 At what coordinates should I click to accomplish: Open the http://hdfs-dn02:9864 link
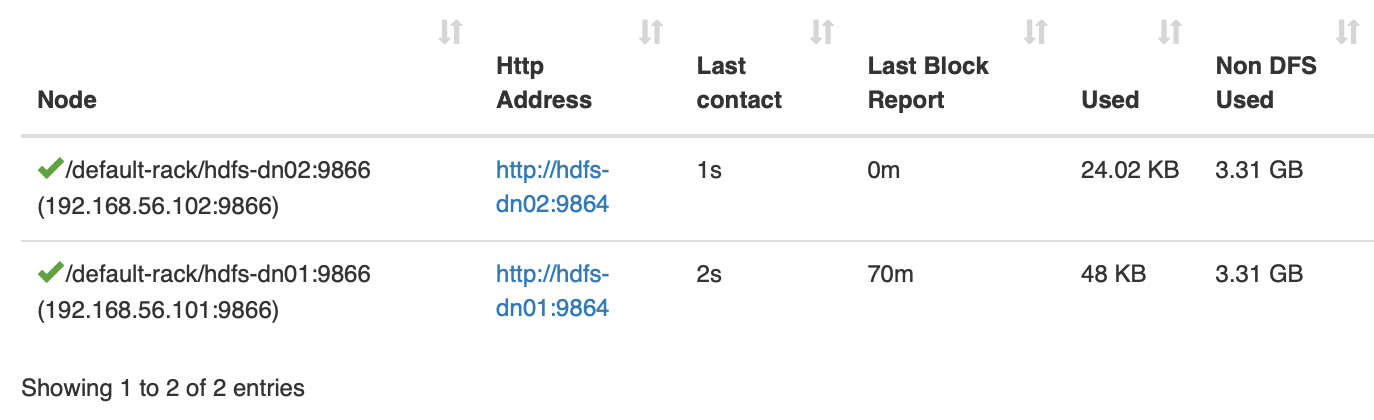(x=552, y=187)
